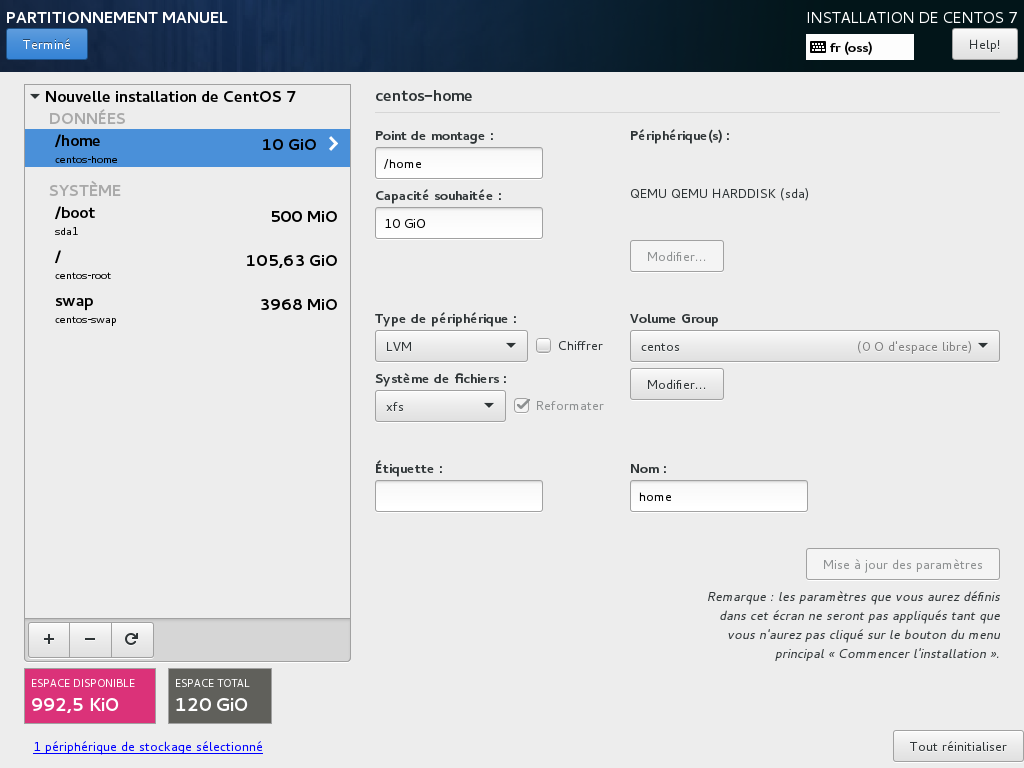This screenshot has height=768, width=1024.
Task: Click the DONNÉES section heading
Action: coord(87,118)
